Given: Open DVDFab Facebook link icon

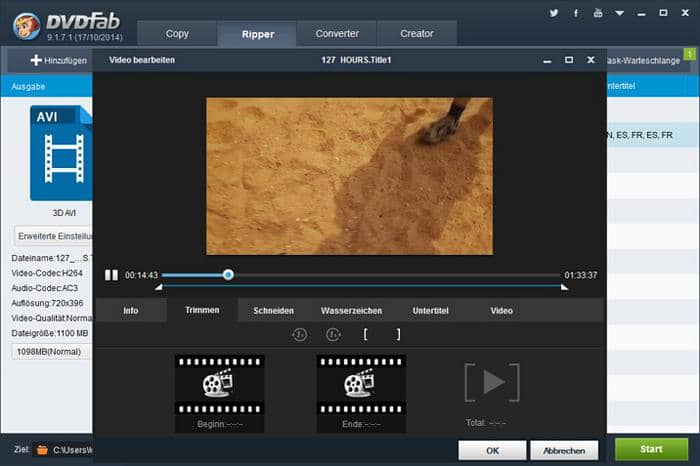Looking at the screenshot, I should pyautogui.click(x=576, y=13).
